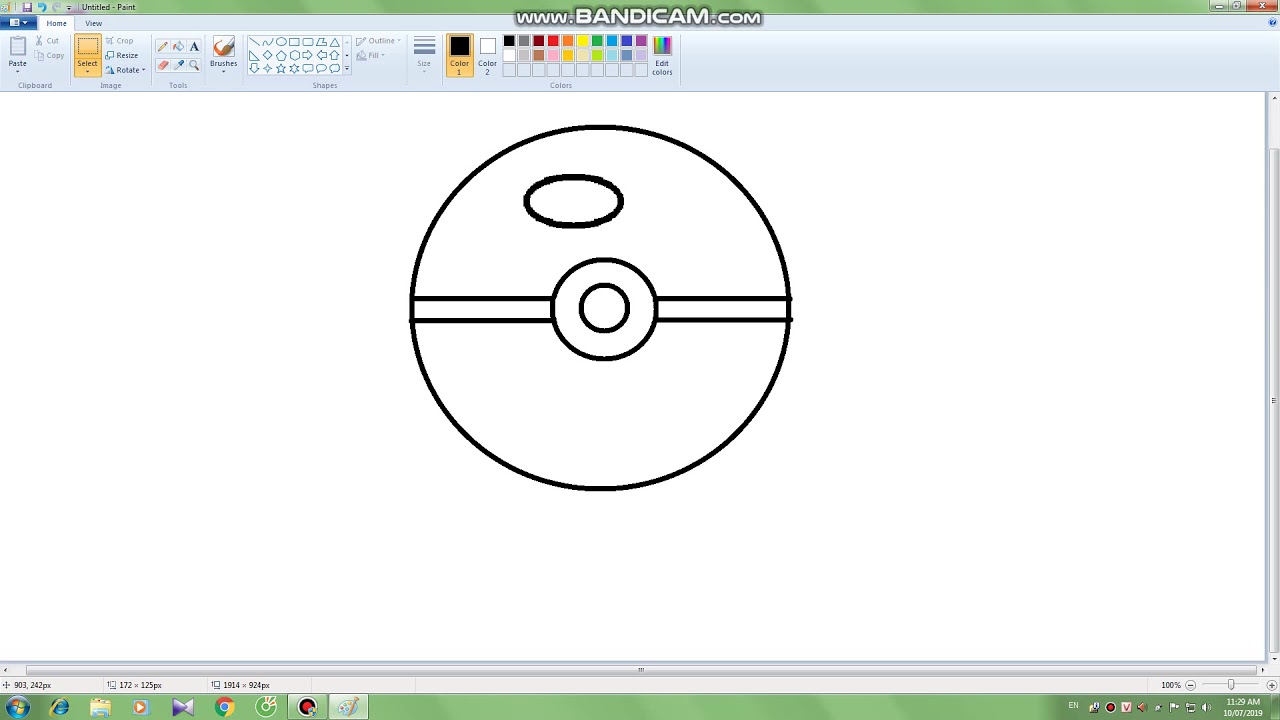Pick the purple color swatch
The height and width of the screenshot is (720, 1280).
coord(641,41)
